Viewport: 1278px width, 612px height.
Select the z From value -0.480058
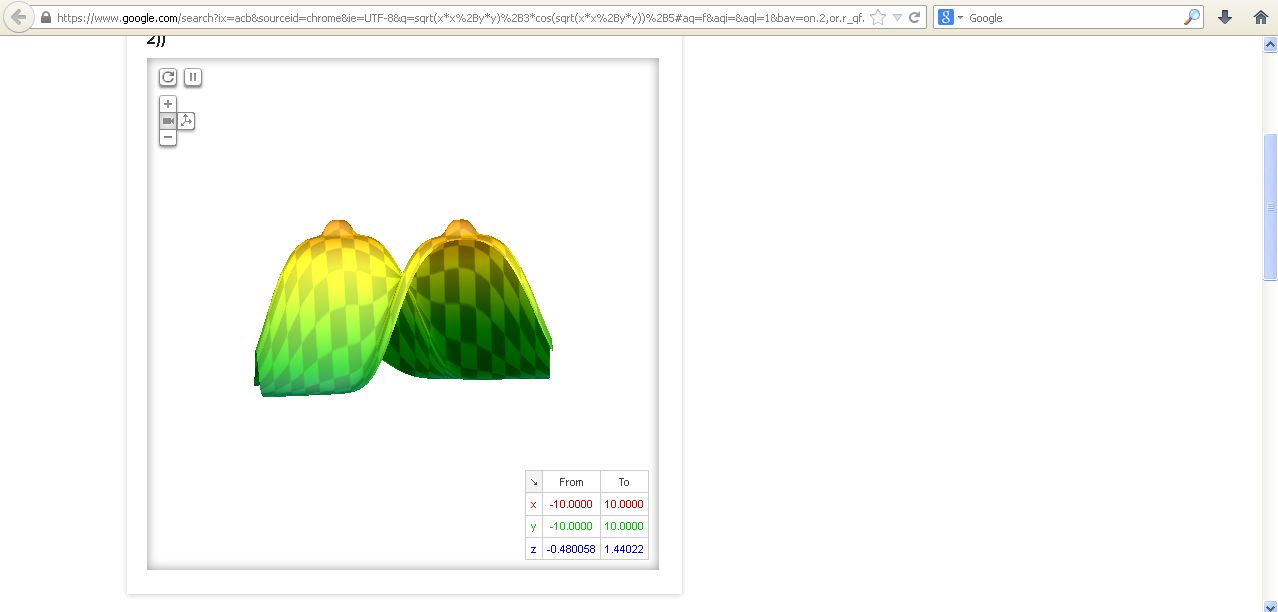[571, 549]
